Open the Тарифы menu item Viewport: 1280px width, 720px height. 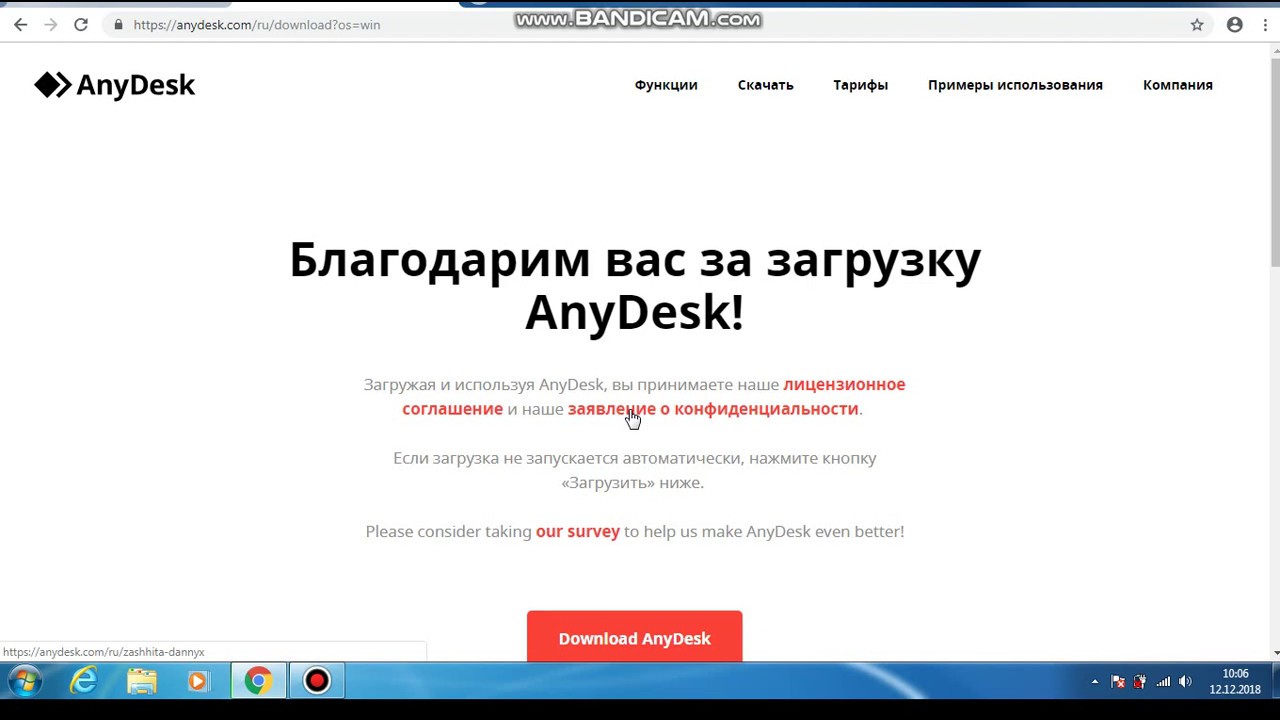click(861, 85)
